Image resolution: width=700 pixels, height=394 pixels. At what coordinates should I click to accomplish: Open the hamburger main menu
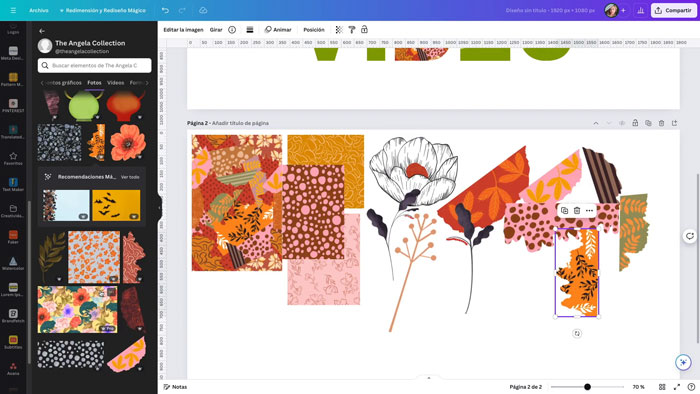13,10
